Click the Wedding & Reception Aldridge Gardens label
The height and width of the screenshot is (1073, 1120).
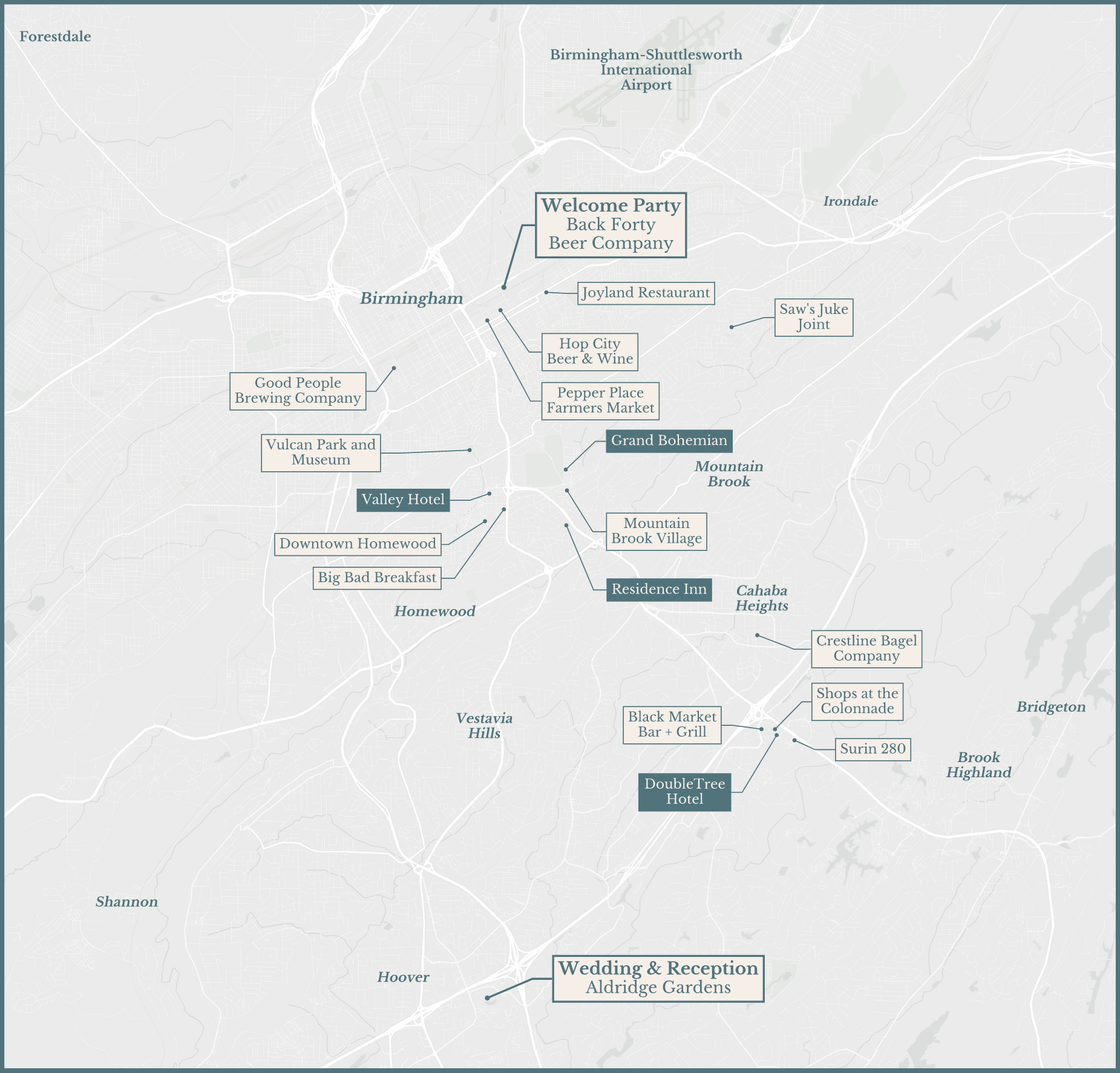coord(658,979)
